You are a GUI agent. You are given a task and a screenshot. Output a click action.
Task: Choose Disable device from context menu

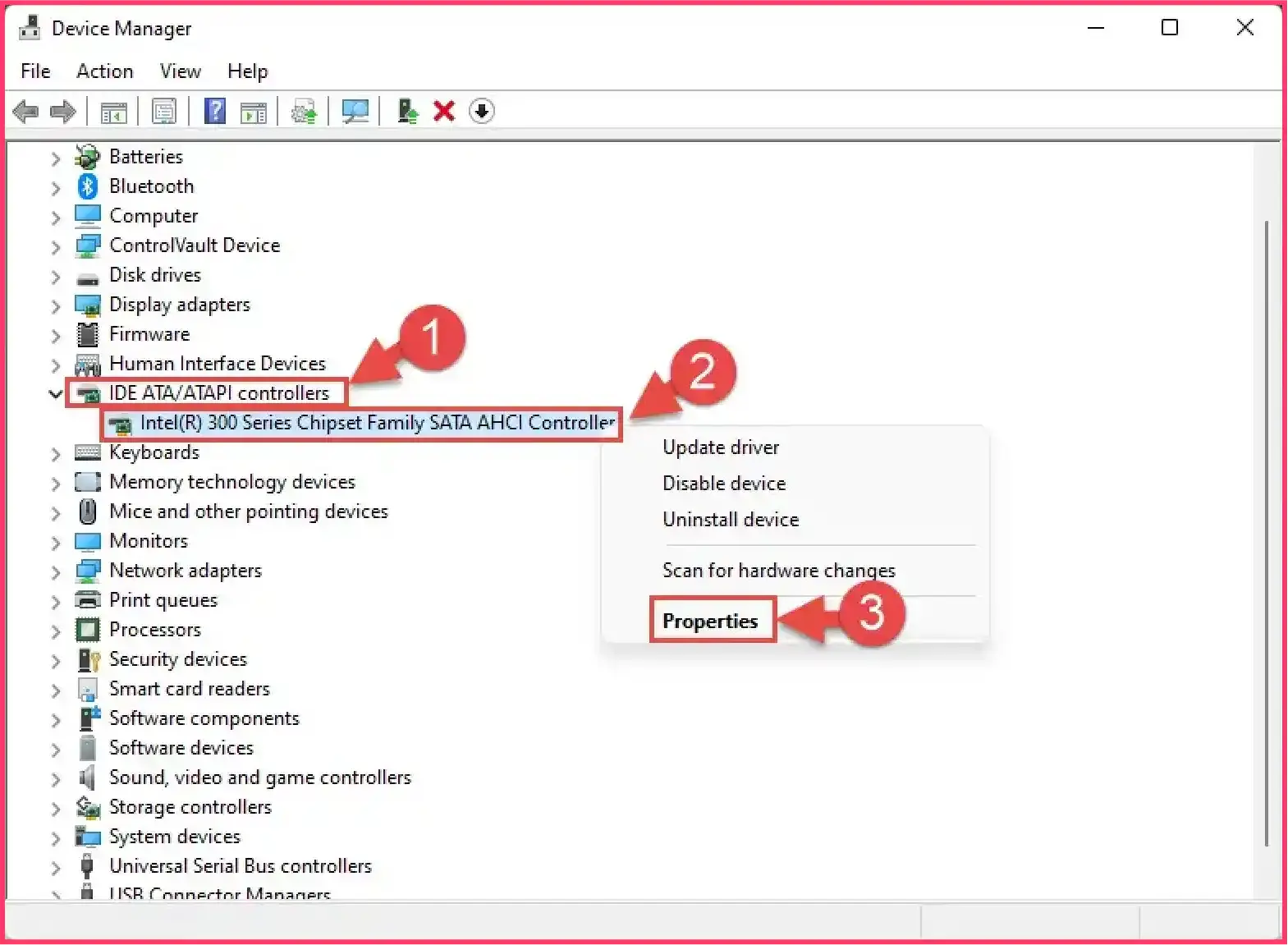pyautogui.click(x=724, y=484)
